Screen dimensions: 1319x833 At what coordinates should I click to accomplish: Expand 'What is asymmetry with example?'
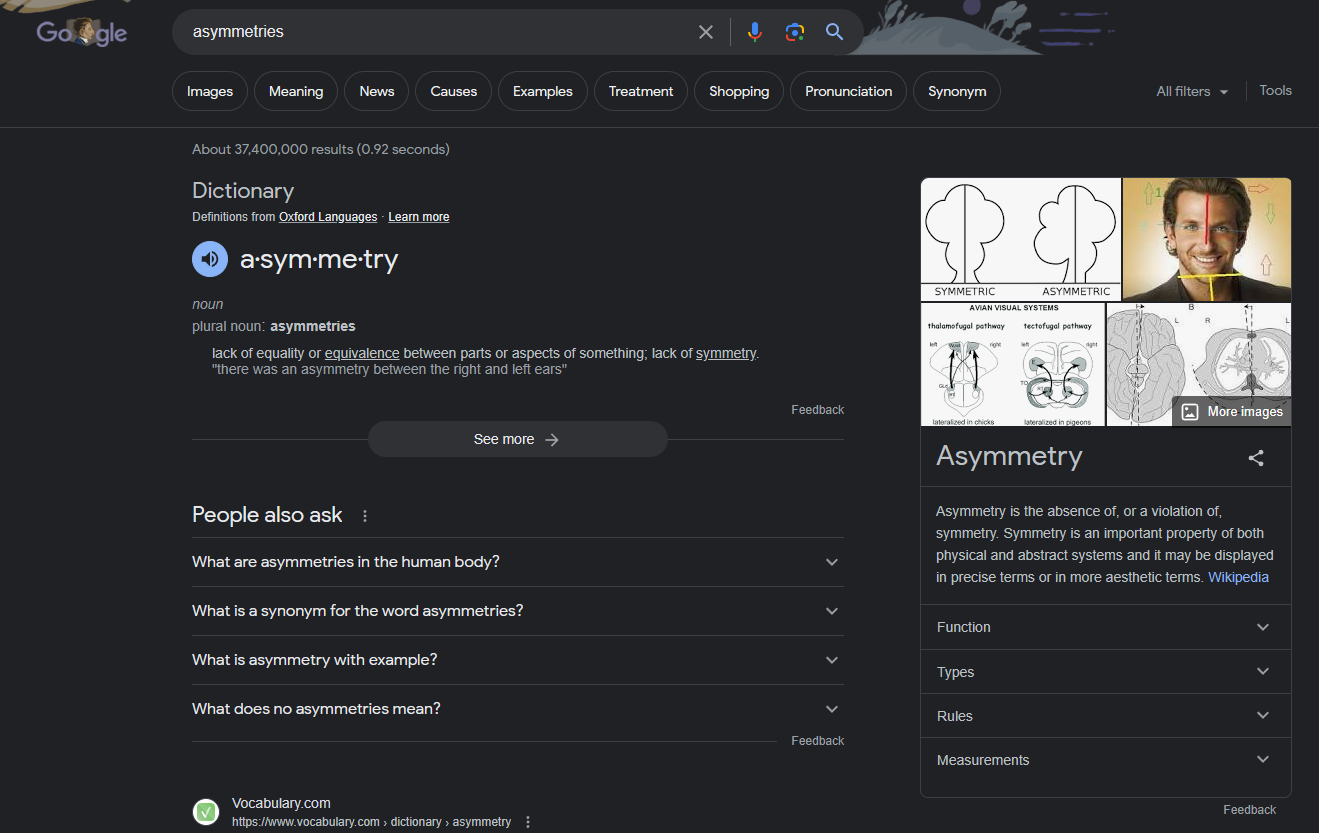(517, 660)
